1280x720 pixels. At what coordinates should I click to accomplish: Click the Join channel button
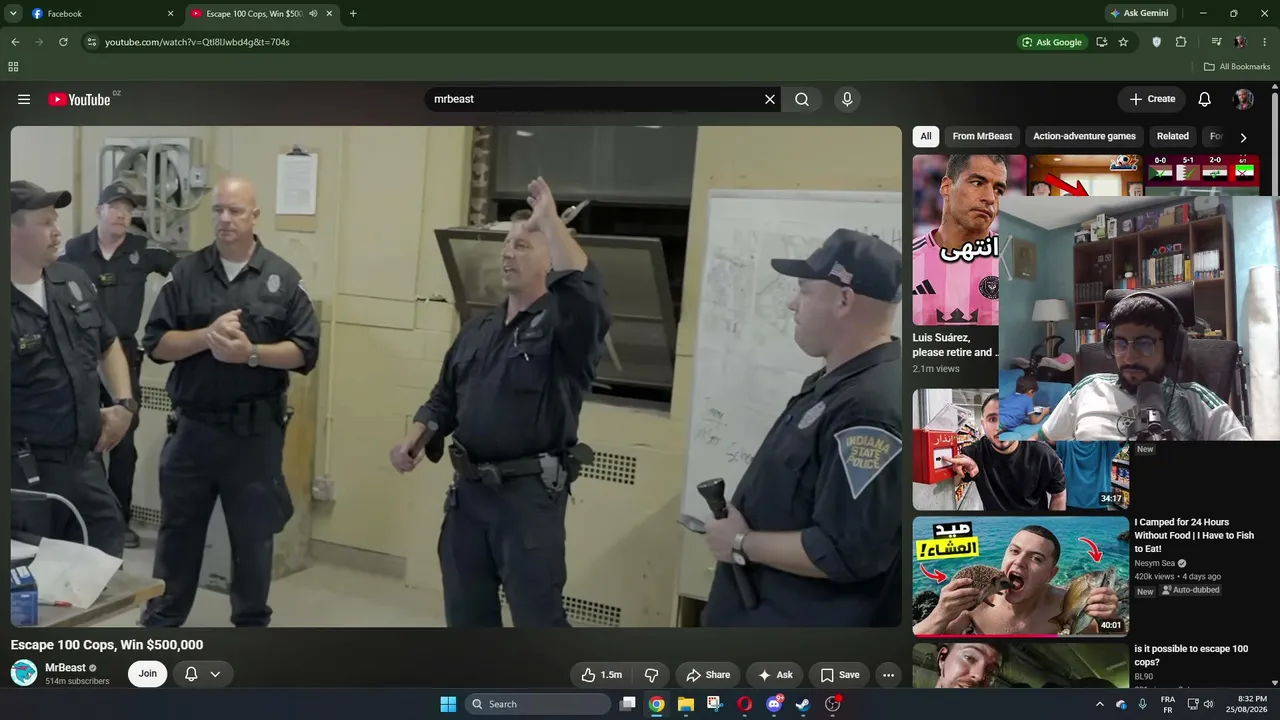148,674
